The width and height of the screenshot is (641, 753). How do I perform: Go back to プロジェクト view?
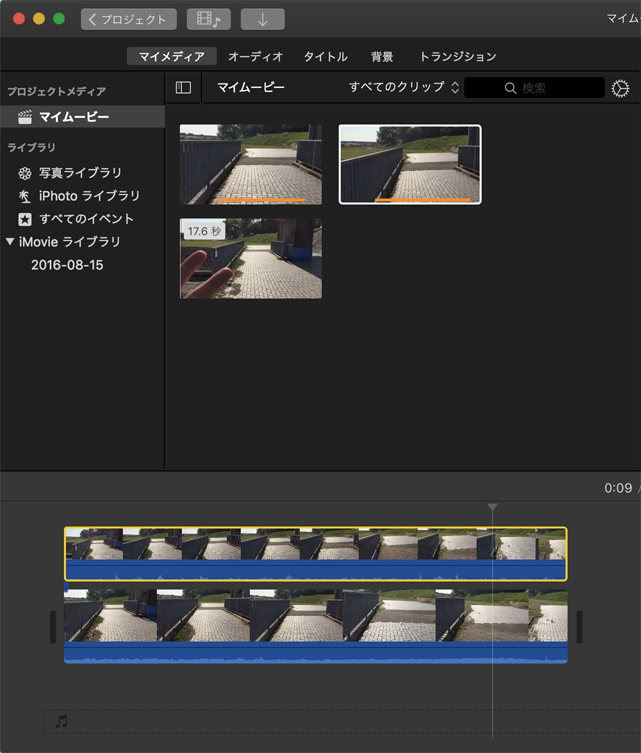129,19
